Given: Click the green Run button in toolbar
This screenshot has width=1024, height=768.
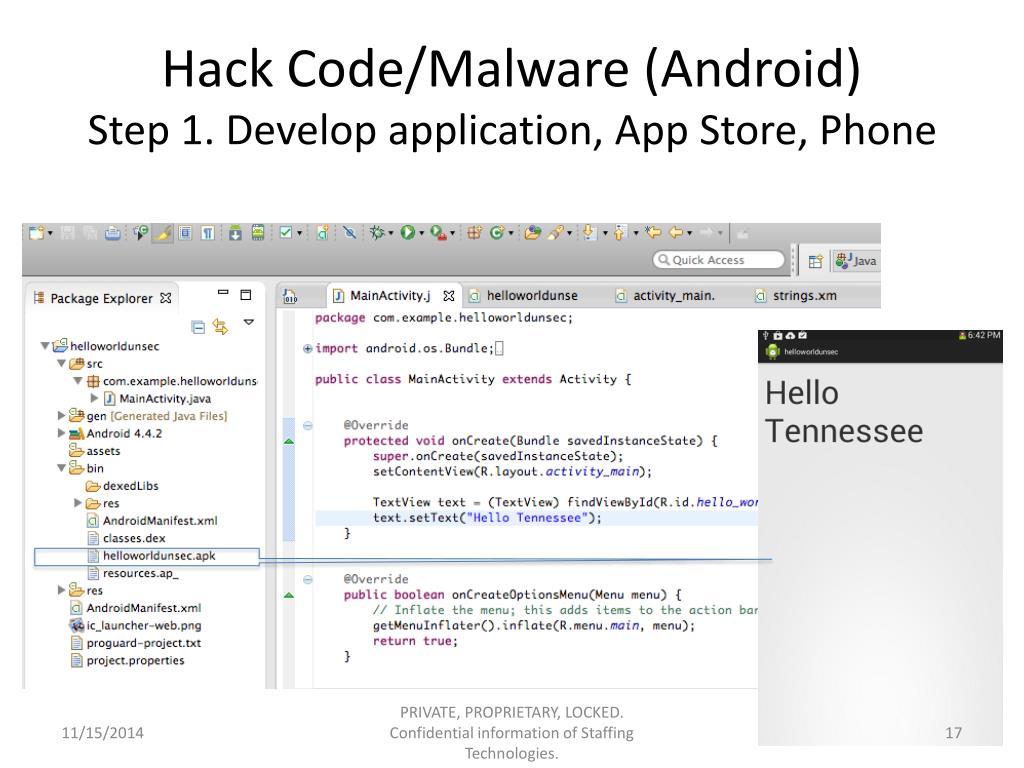Looking at the screenshot, I should tap(408, 232).
